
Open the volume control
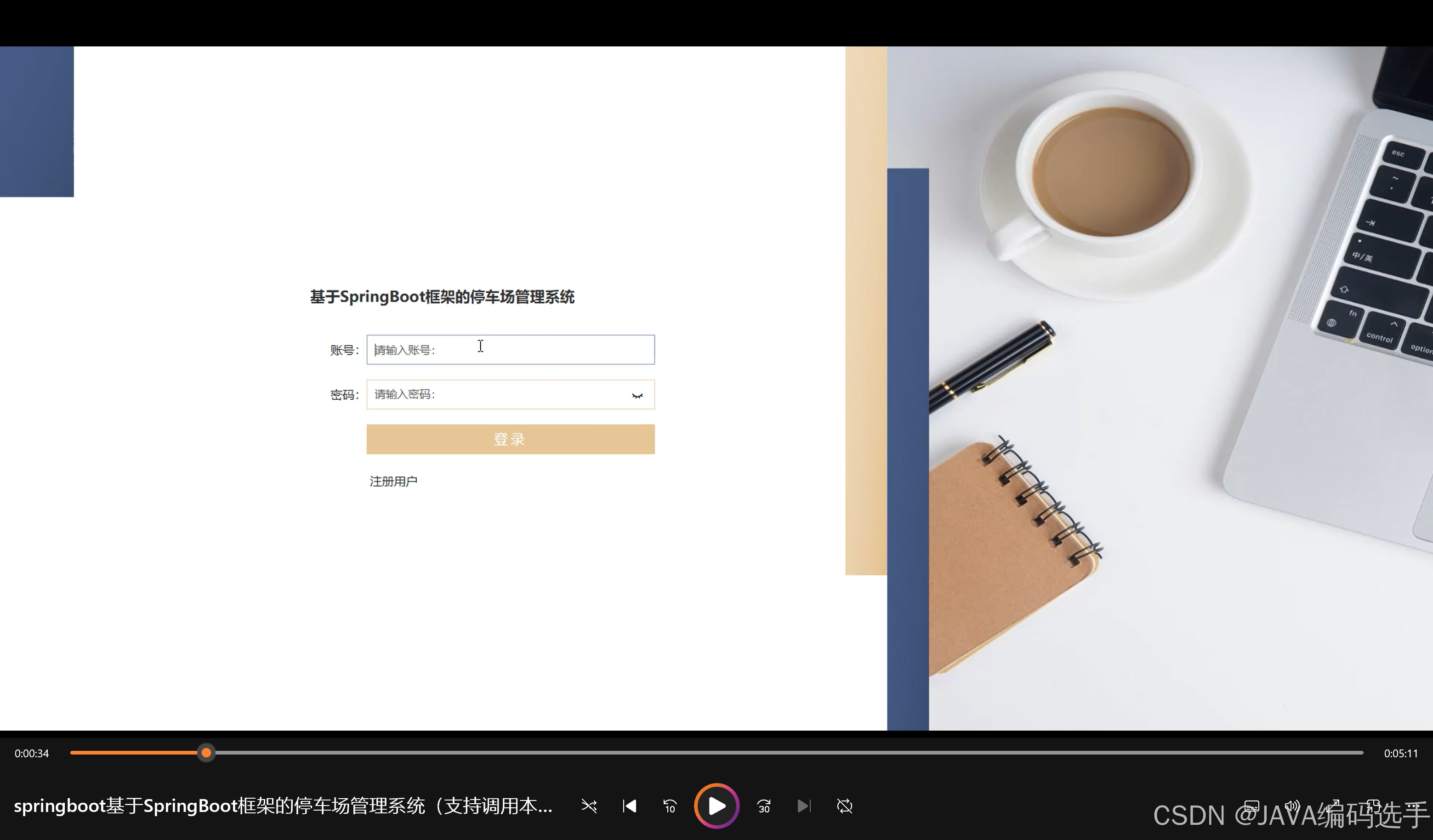[x=1292, y=807]
